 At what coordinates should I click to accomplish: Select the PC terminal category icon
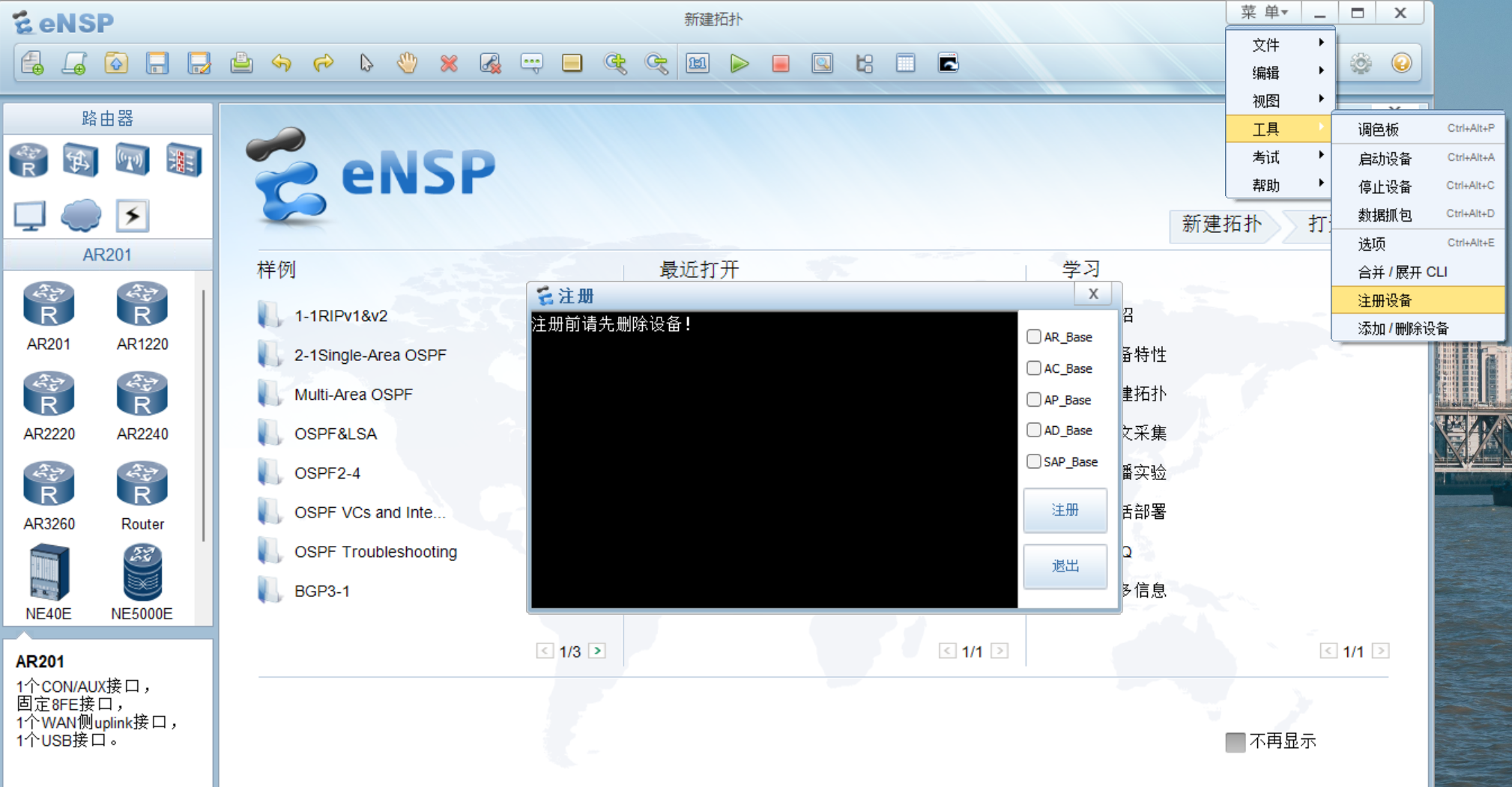29,216
